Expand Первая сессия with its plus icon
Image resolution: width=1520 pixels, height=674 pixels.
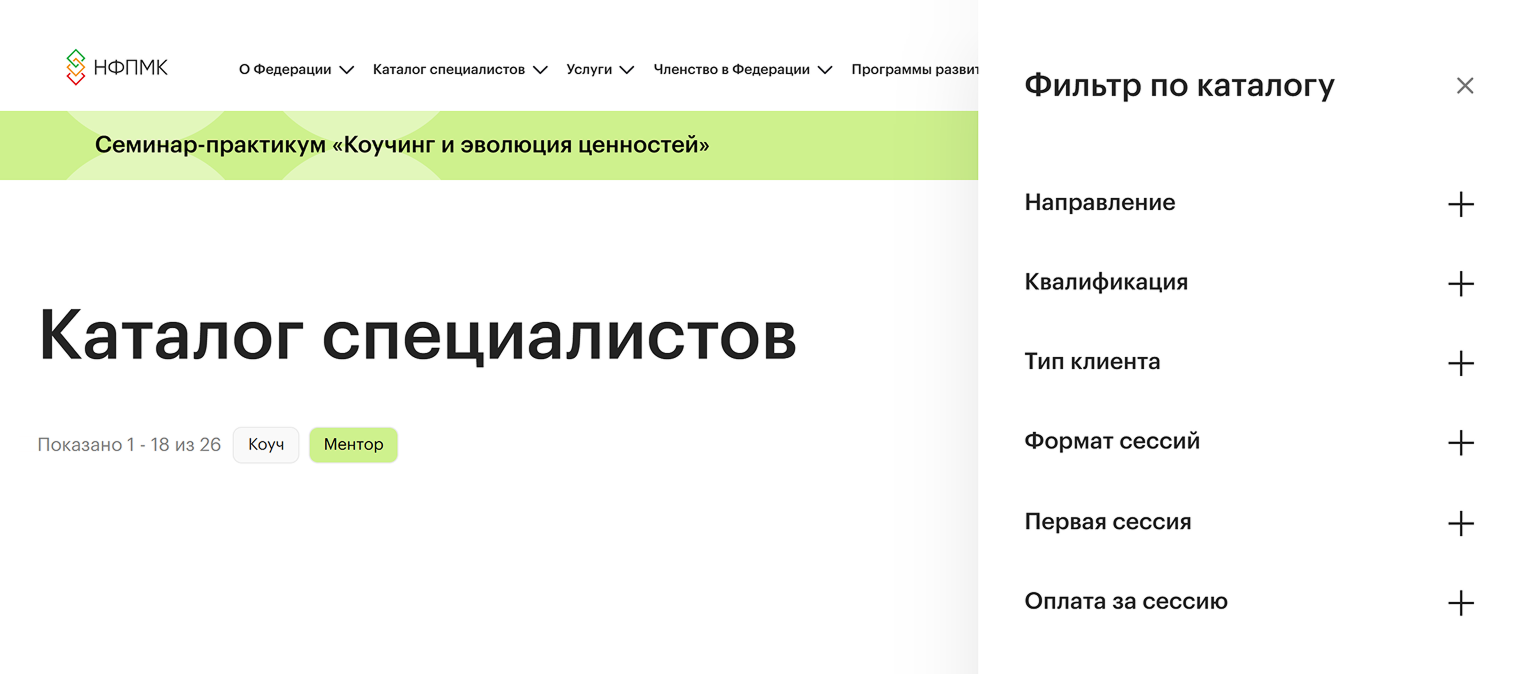click(1461, 523)
